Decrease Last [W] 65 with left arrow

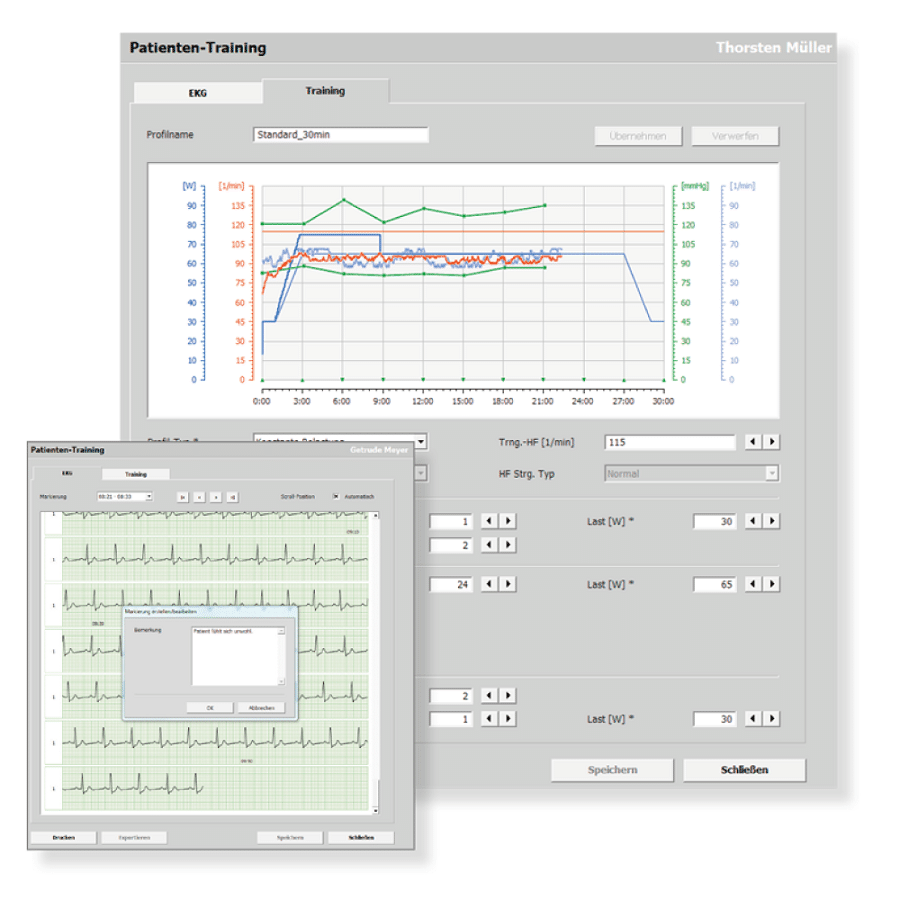[752, 584]
